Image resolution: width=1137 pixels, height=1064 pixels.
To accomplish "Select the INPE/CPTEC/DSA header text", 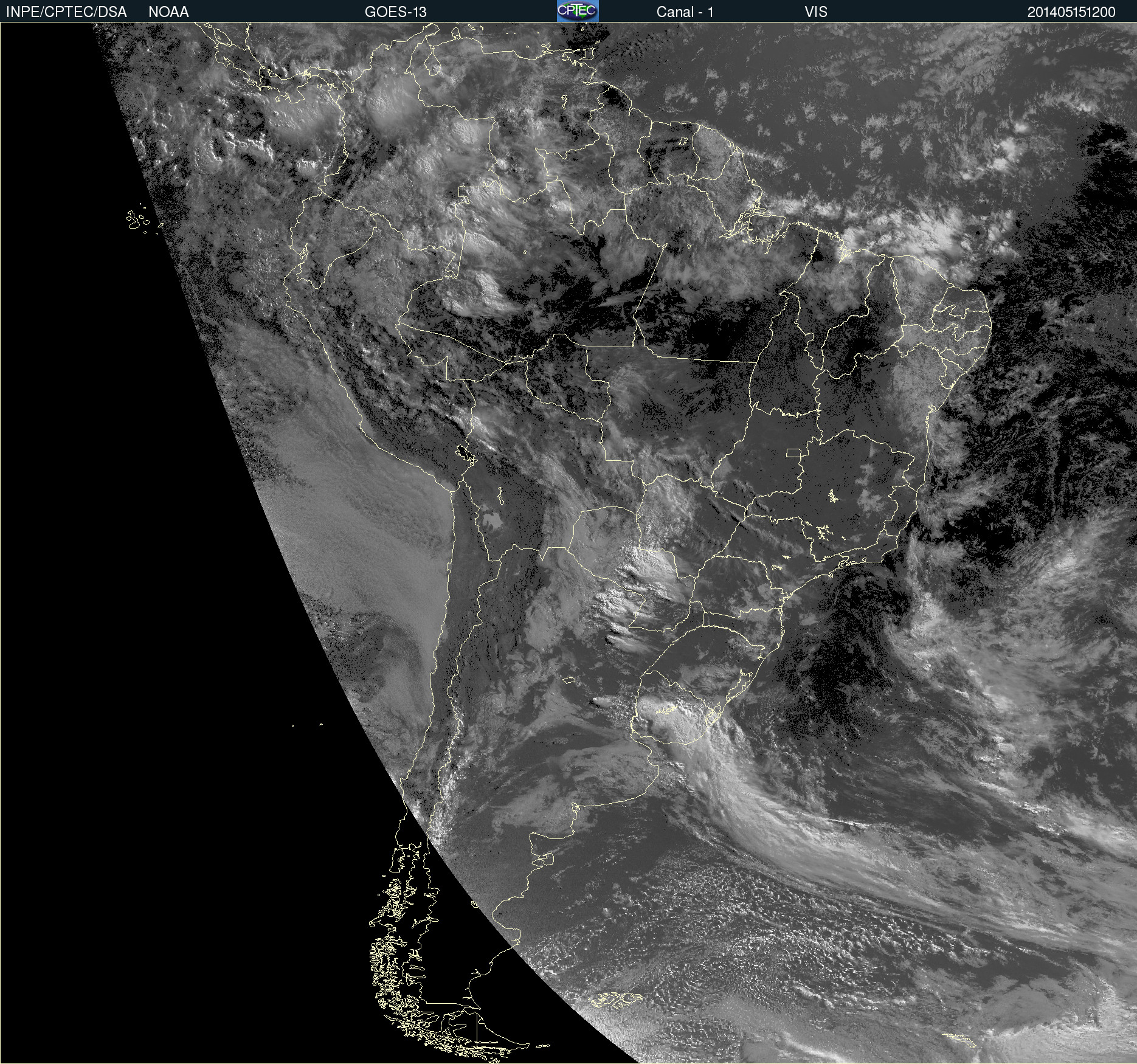I will [66, 12].
